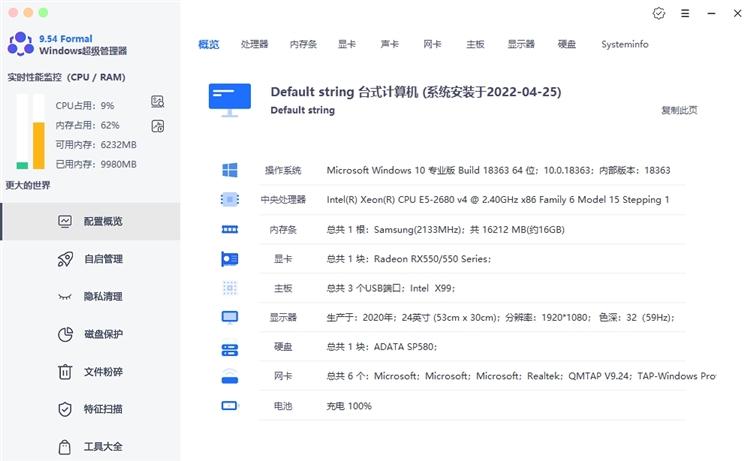Image resolution: width=750 pixels, height=461 pixels.
Task: Click the green CPU usage bar
Action: coord(22,165)
